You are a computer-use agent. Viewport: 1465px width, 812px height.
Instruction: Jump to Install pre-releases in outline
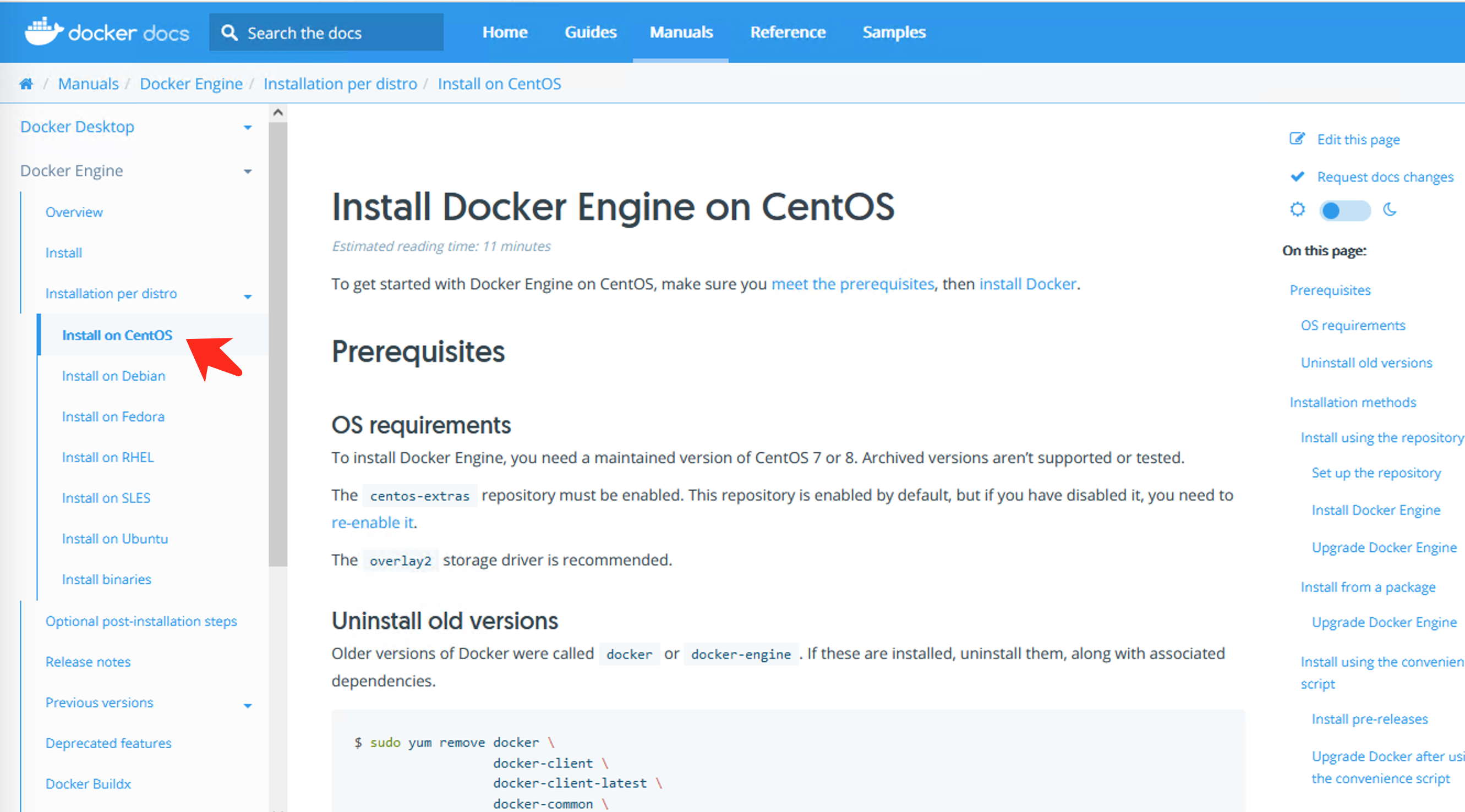click(1369, 720)
